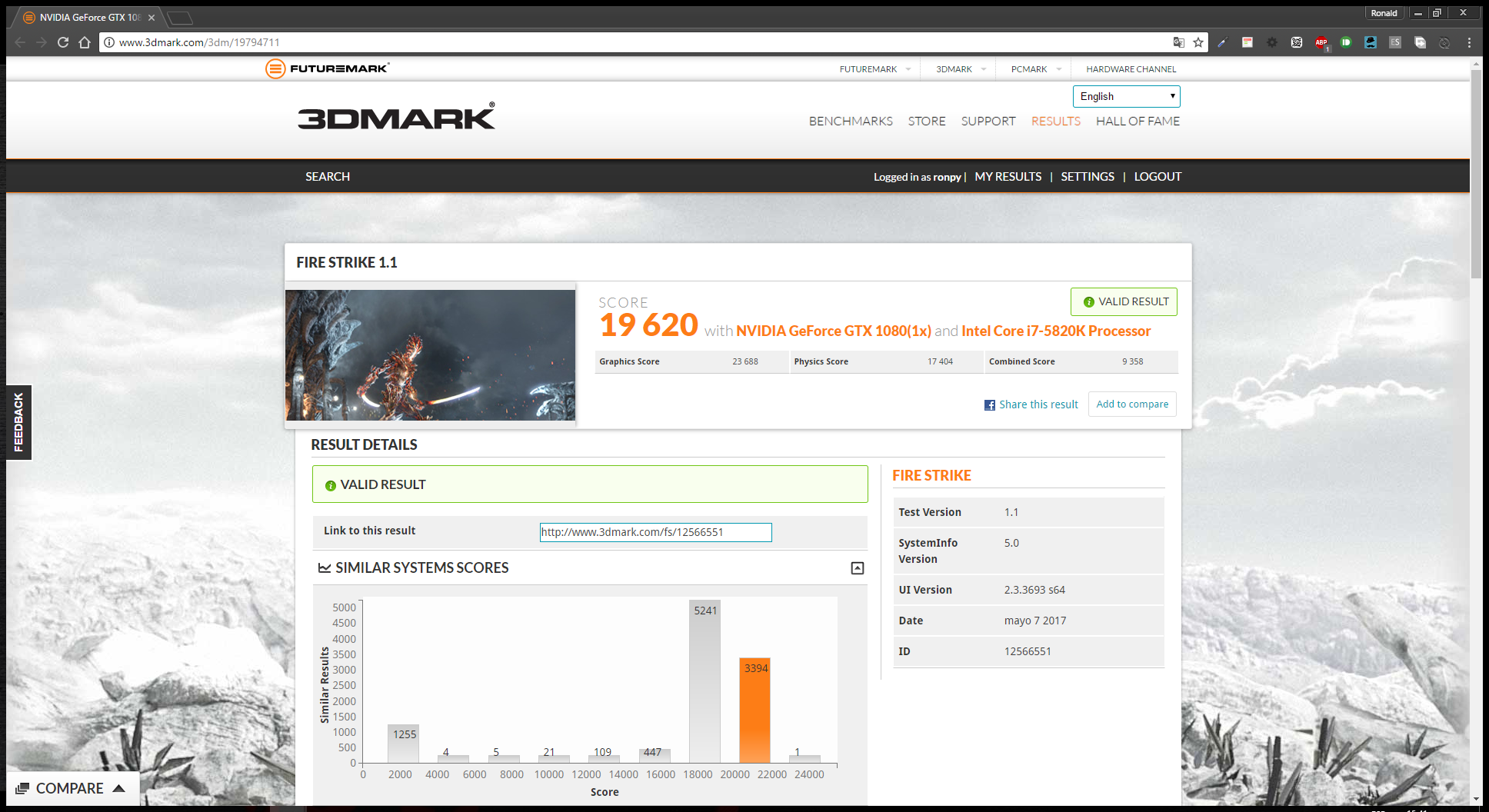
Task: Open the Adblock Plus extension
Action: (x=1321, y=42)
